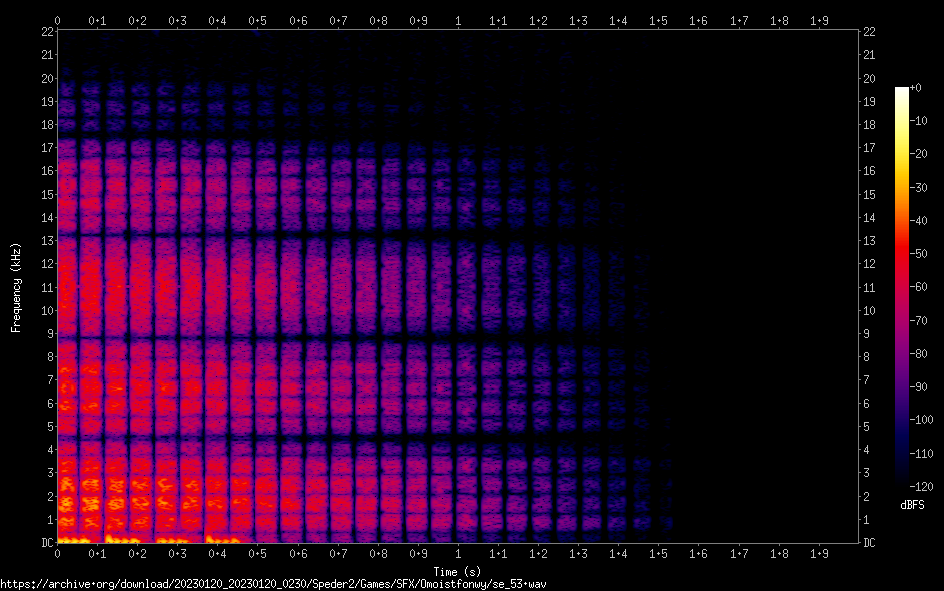Image resolution: width=944 pixels, height=591 pixels.
Task: Click the 1.9 tick on the top time axis
Action: (x=818, y=20)
